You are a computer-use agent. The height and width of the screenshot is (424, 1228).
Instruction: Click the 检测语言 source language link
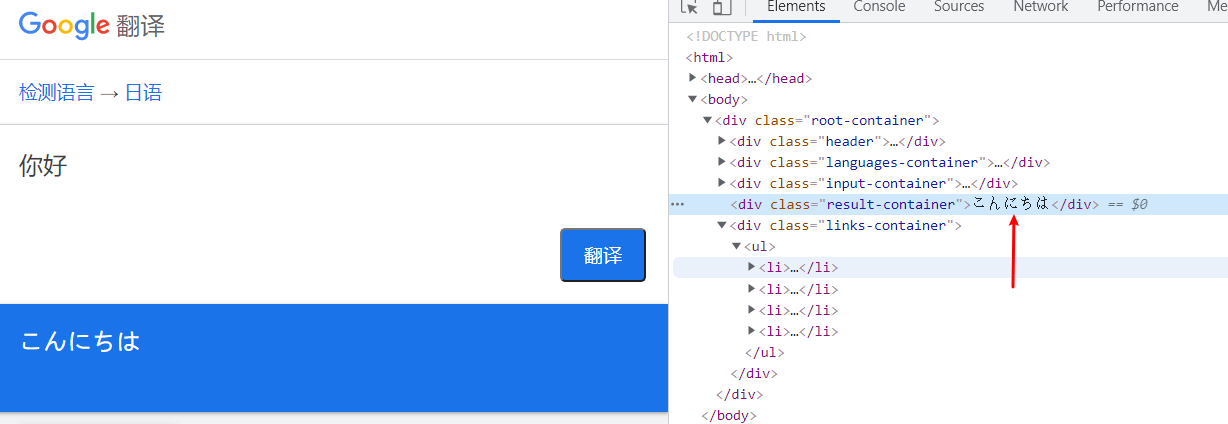(x=56, y=93)
